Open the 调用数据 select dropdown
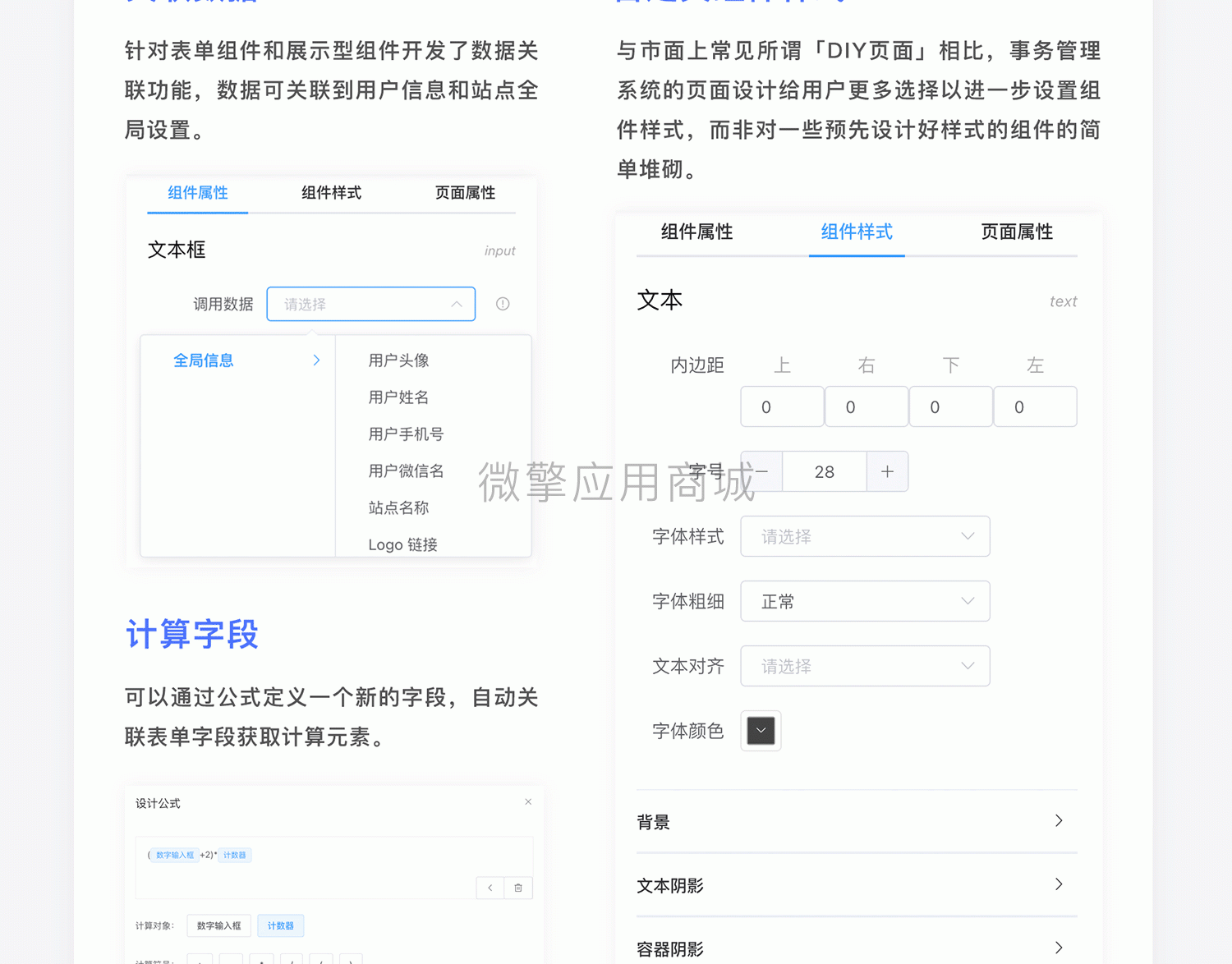Viewport: 1232px width, 964px height. point(370,304)
